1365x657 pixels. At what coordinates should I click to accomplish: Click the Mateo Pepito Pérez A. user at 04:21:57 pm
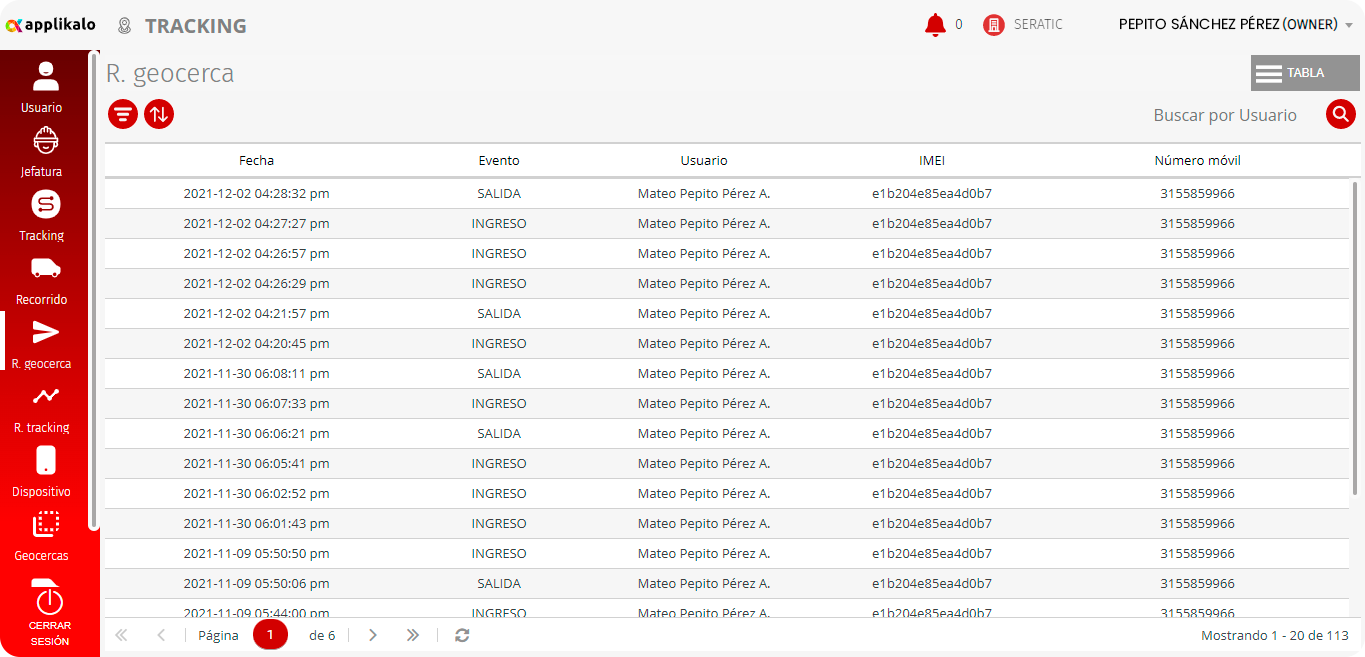[x=704, y=314]
